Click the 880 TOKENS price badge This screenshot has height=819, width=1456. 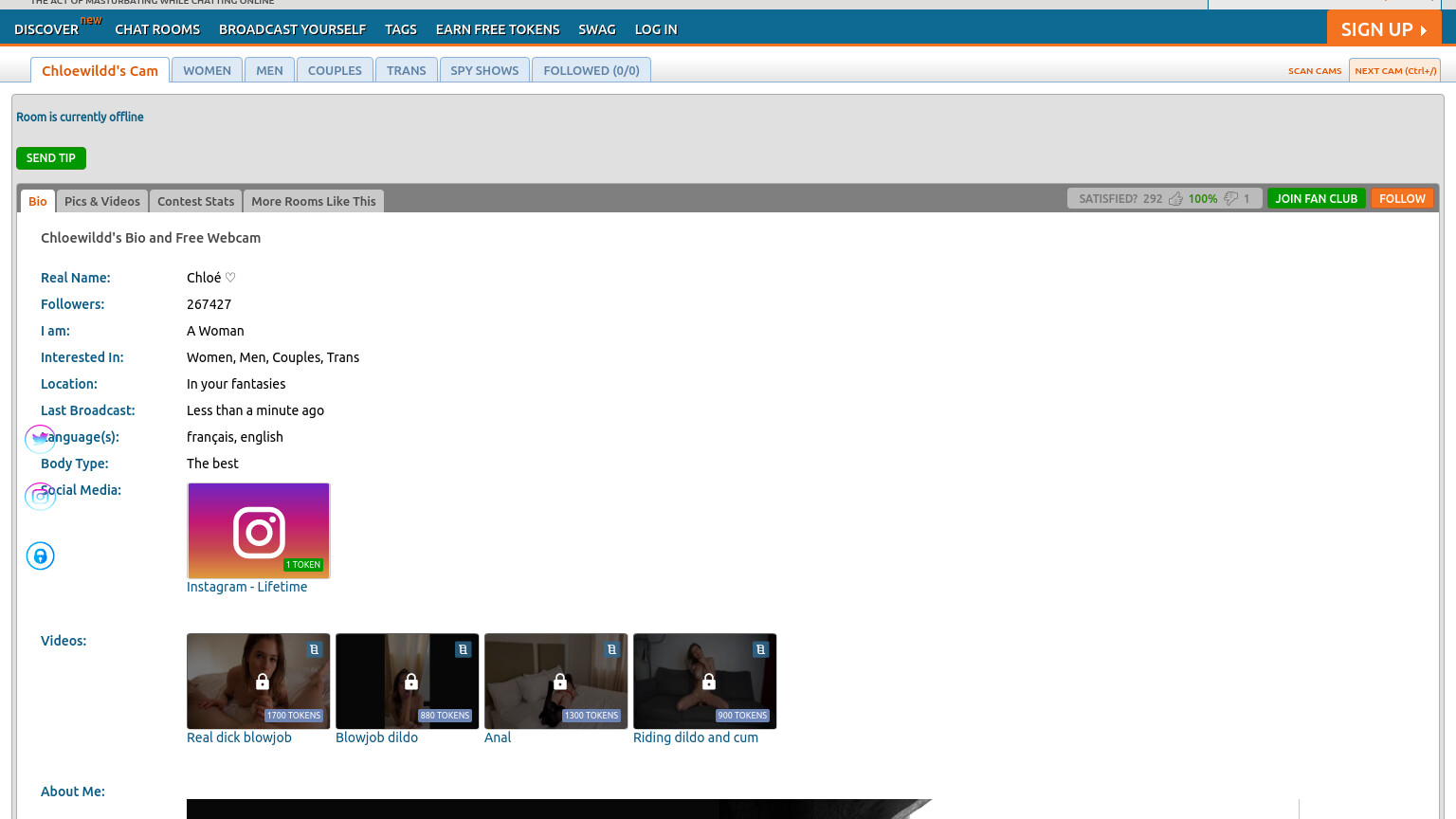(x=446, y=716)
